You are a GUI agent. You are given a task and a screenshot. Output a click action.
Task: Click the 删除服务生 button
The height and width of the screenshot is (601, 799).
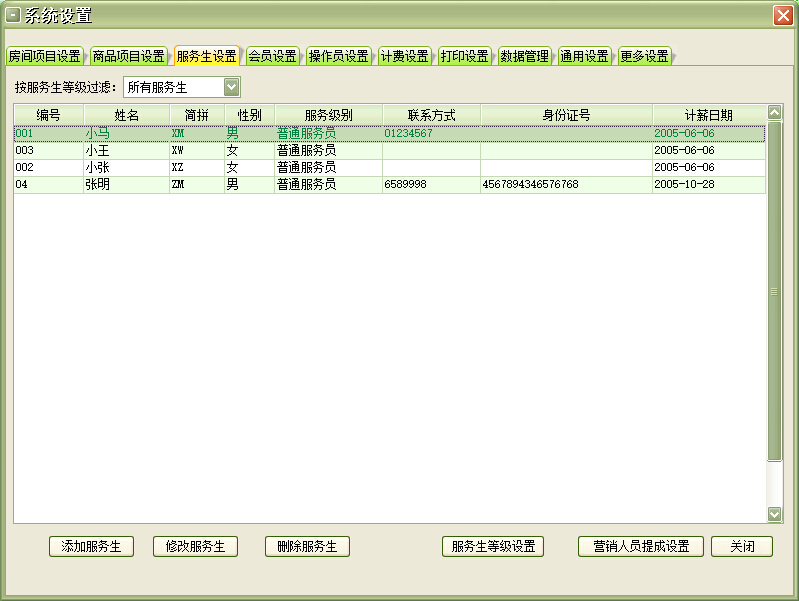click(307, 547)
